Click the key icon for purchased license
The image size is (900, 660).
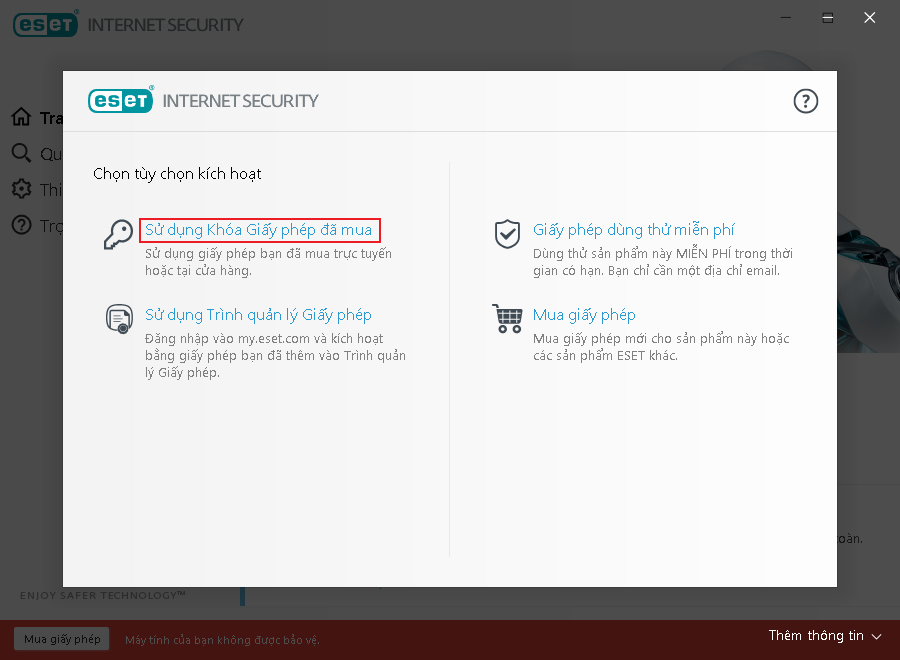click(118, 235)
